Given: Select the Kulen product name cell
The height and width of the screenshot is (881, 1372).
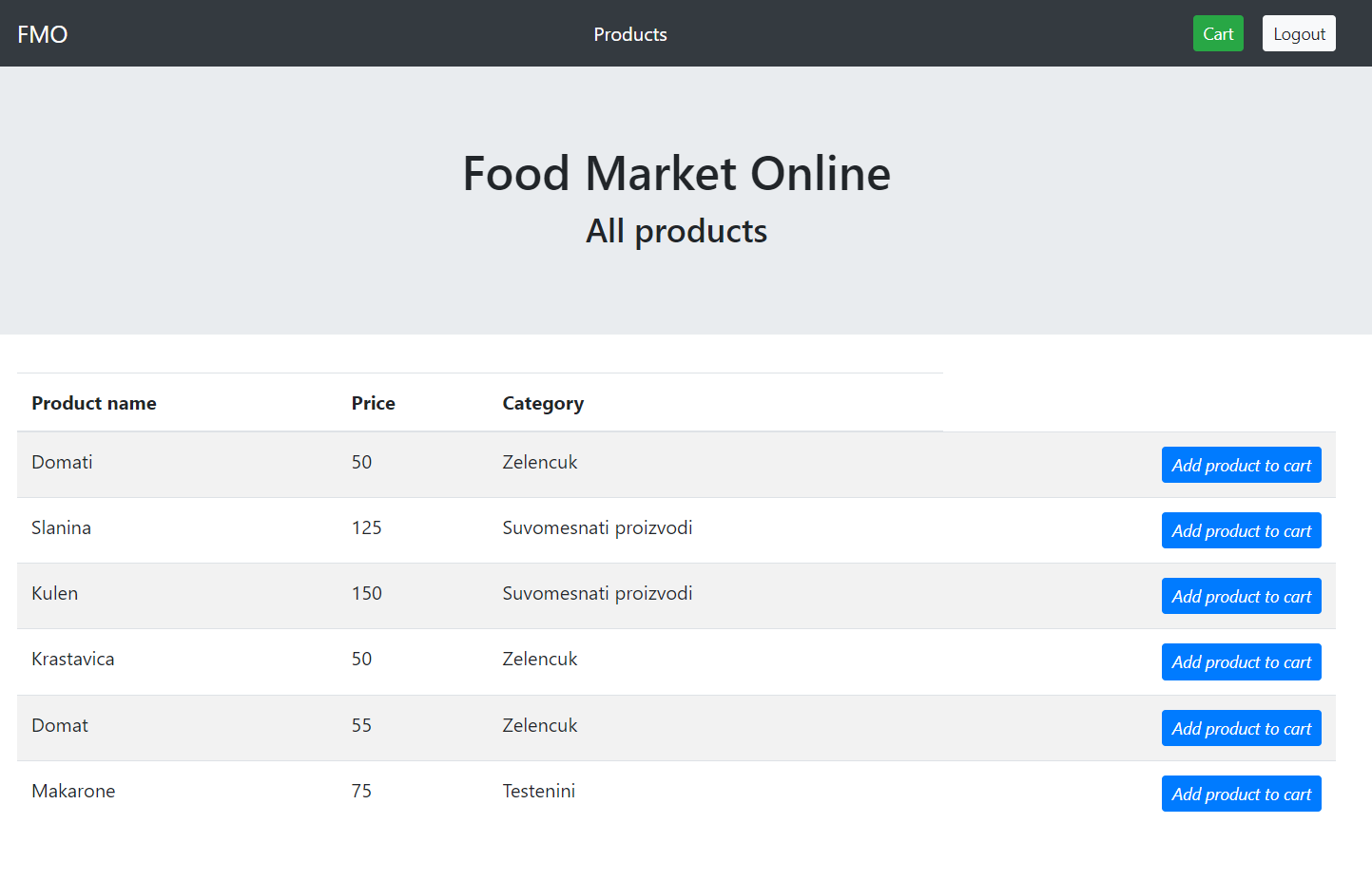Looking at the screenshot, I should (55, 593).
